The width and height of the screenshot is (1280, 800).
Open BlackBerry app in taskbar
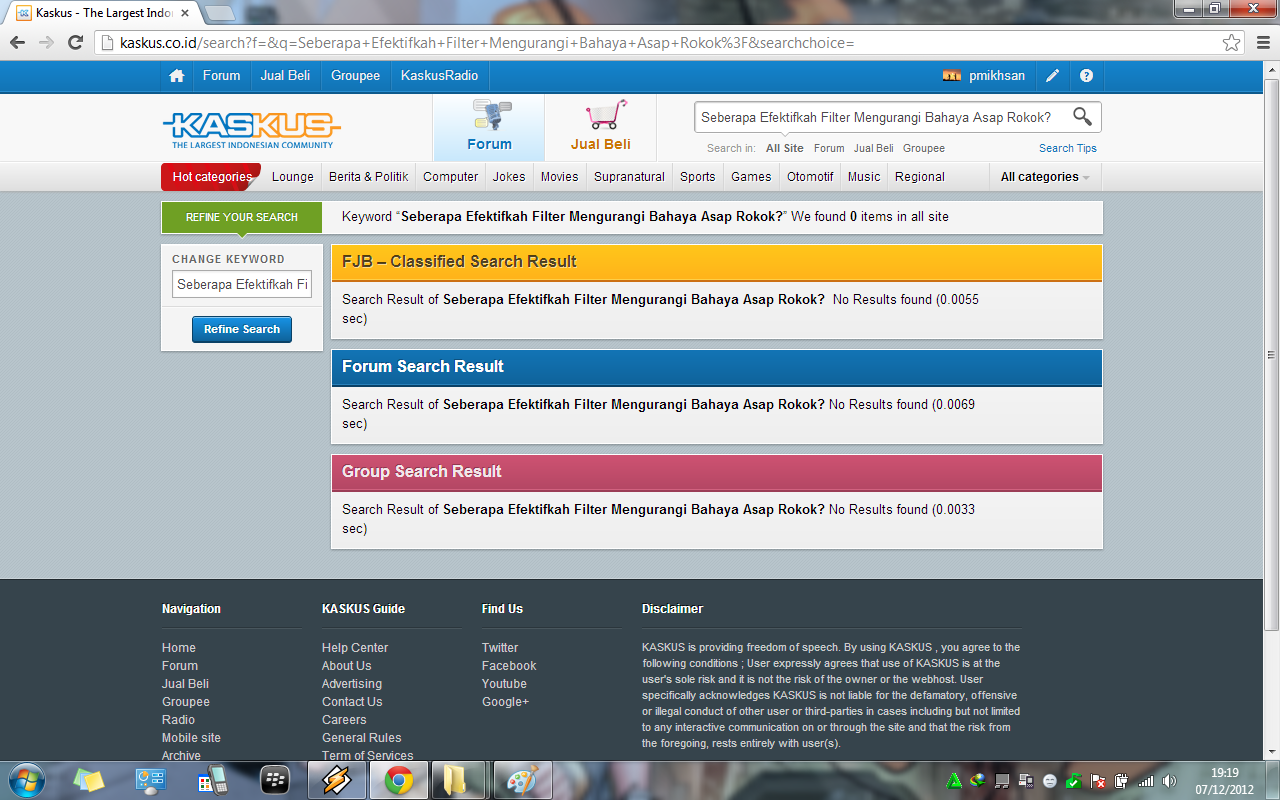[x=275, y=780]
